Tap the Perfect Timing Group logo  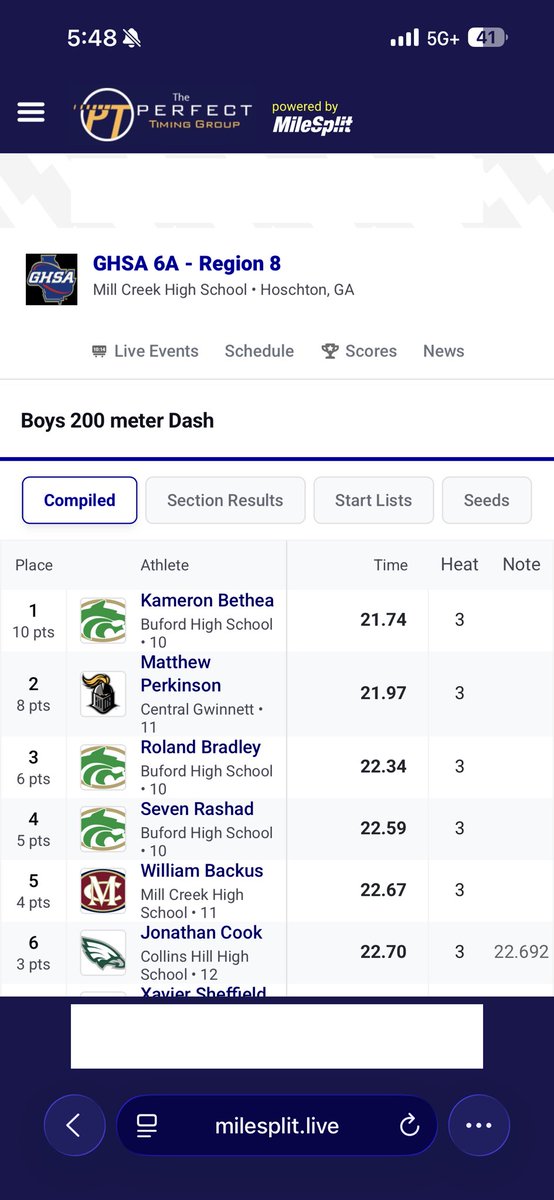pyautogui.click(x=167, y=114)
